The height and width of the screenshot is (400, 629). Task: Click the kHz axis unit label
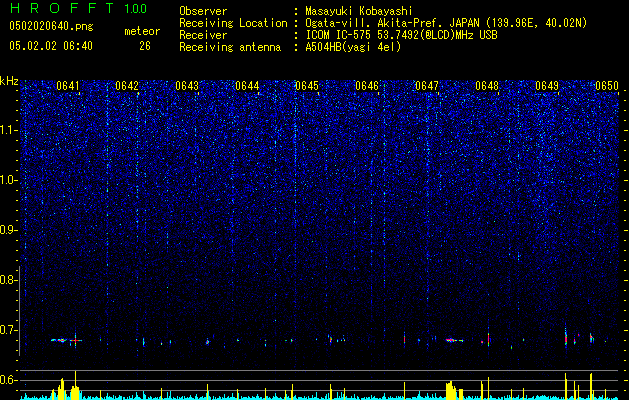click(9, 81)
